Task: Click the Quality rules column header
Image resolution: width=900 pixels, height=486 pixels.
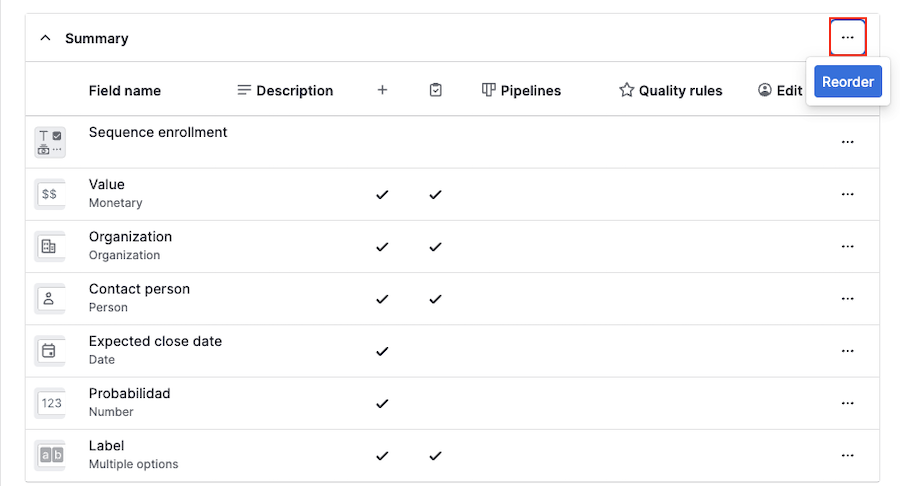Action: [x=670, y=90]
